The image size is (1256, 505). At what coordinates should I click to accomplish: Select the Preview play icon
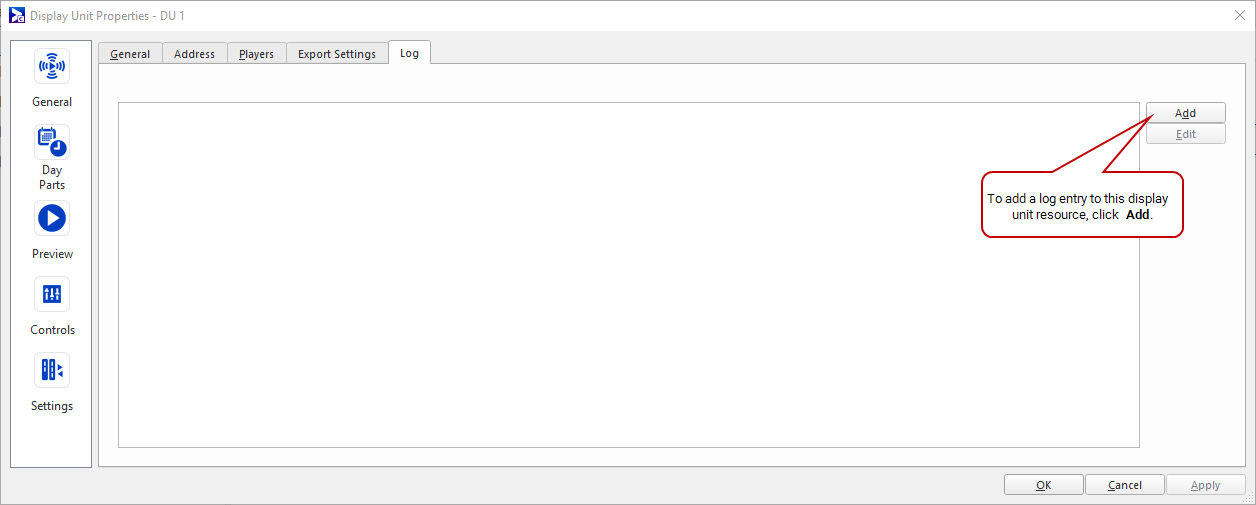point(52,218)
